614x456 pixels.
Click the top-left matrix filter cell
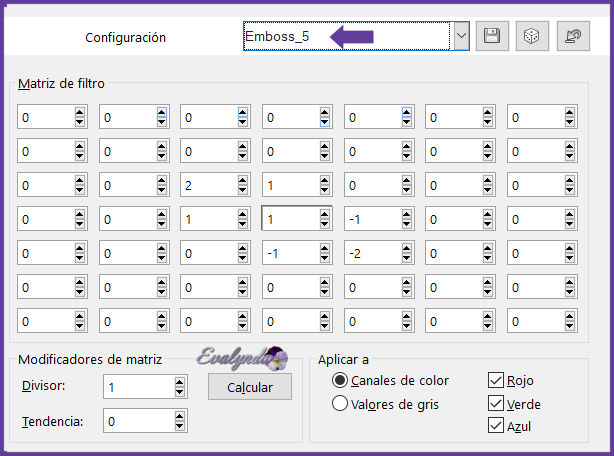click(43, 118)
